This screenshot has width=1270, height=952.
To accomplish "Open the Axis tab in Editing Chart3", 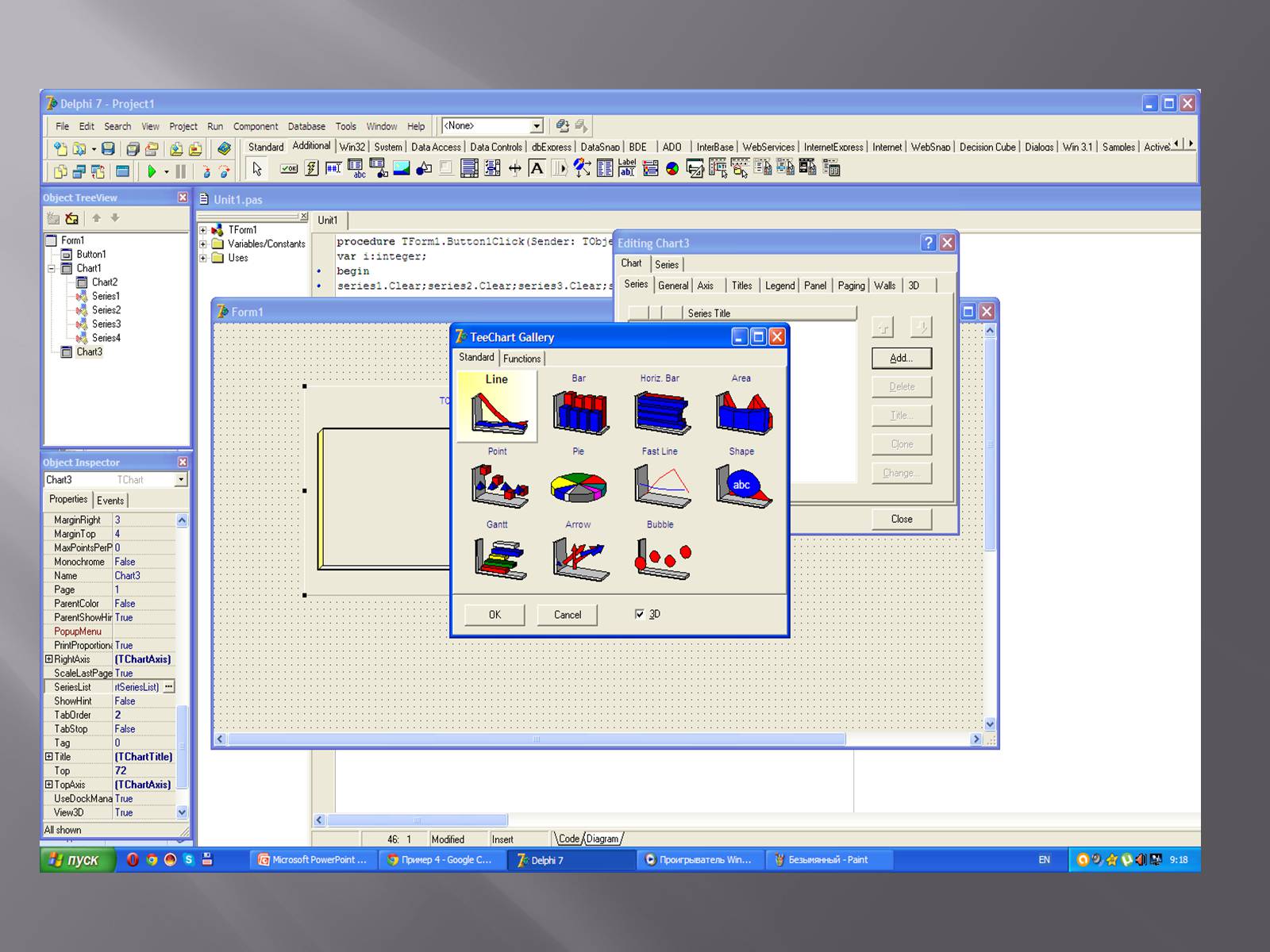I will tap(706, 286).
